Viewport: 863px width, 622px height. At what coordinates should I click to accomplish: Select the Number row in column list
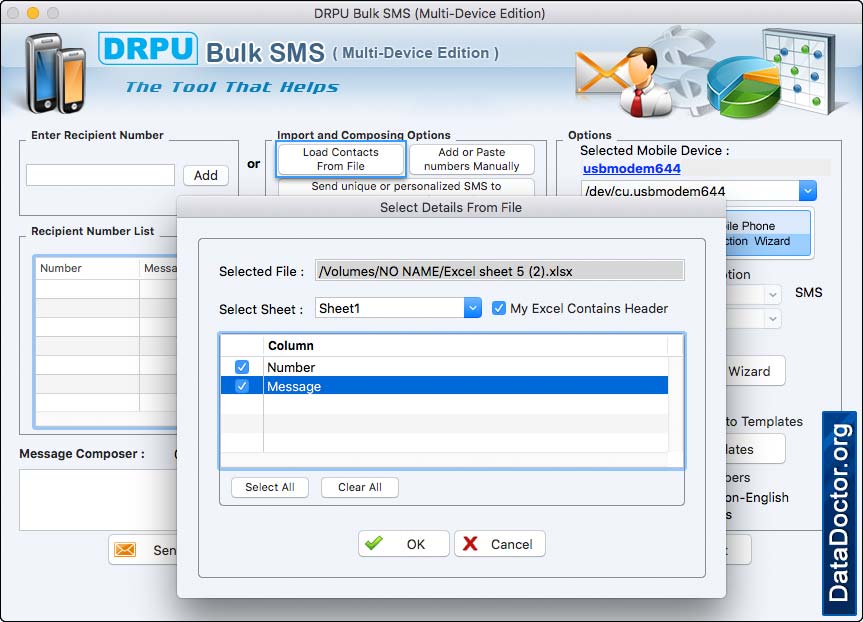click(x=444, y=367)
